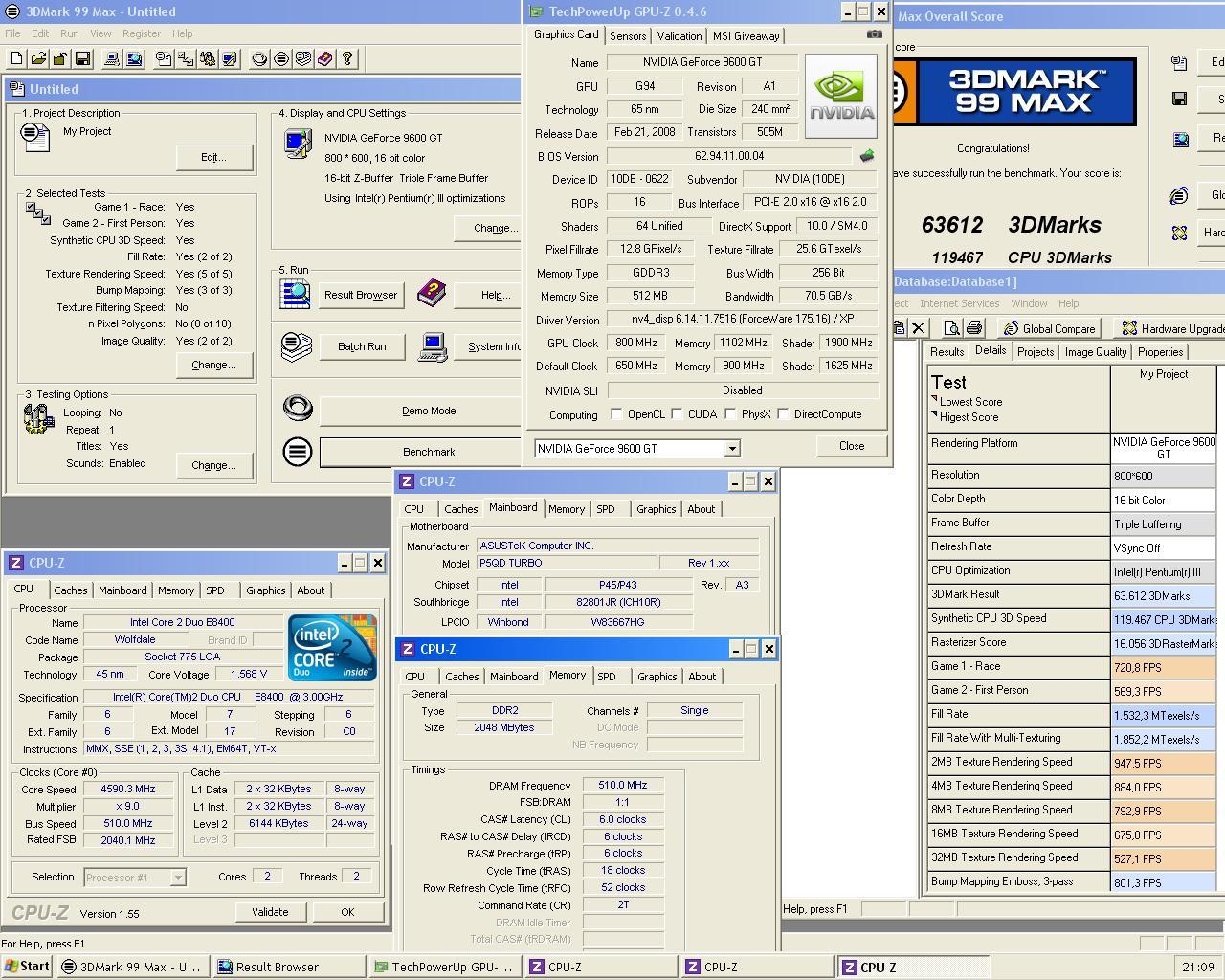Click OK button in CPU-Z
This screenshot has height=980, width=1225.
click(347, 912)
